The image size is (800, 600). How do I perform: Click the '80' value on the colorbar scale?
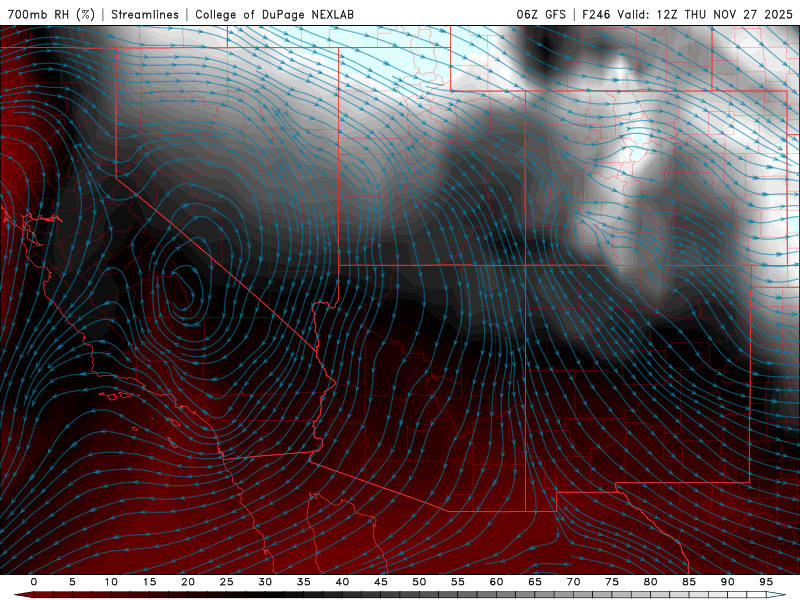tap(650, 582)
